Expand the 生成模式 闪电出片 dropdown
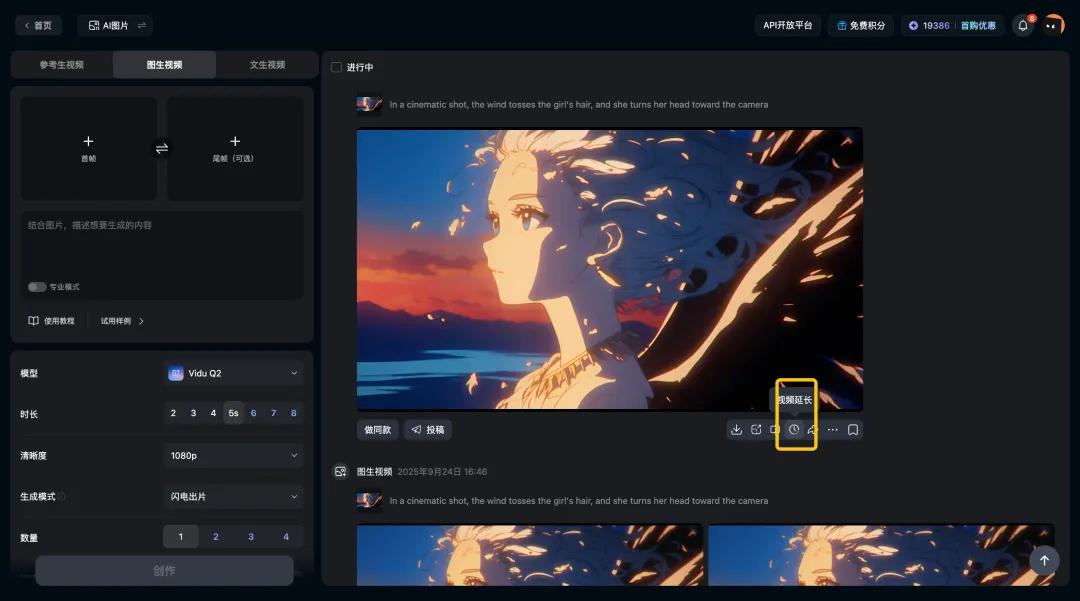Viewport: 1080px width, 601px height. click(233, 495)
